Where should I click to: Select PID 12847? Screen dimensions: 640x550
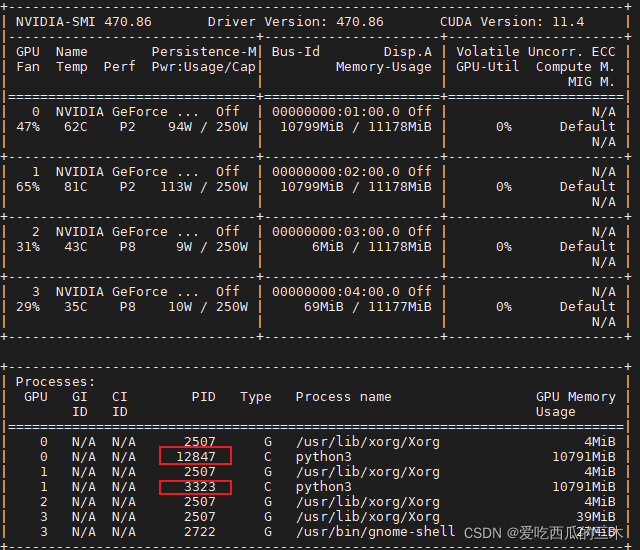(x=196, y=457)
